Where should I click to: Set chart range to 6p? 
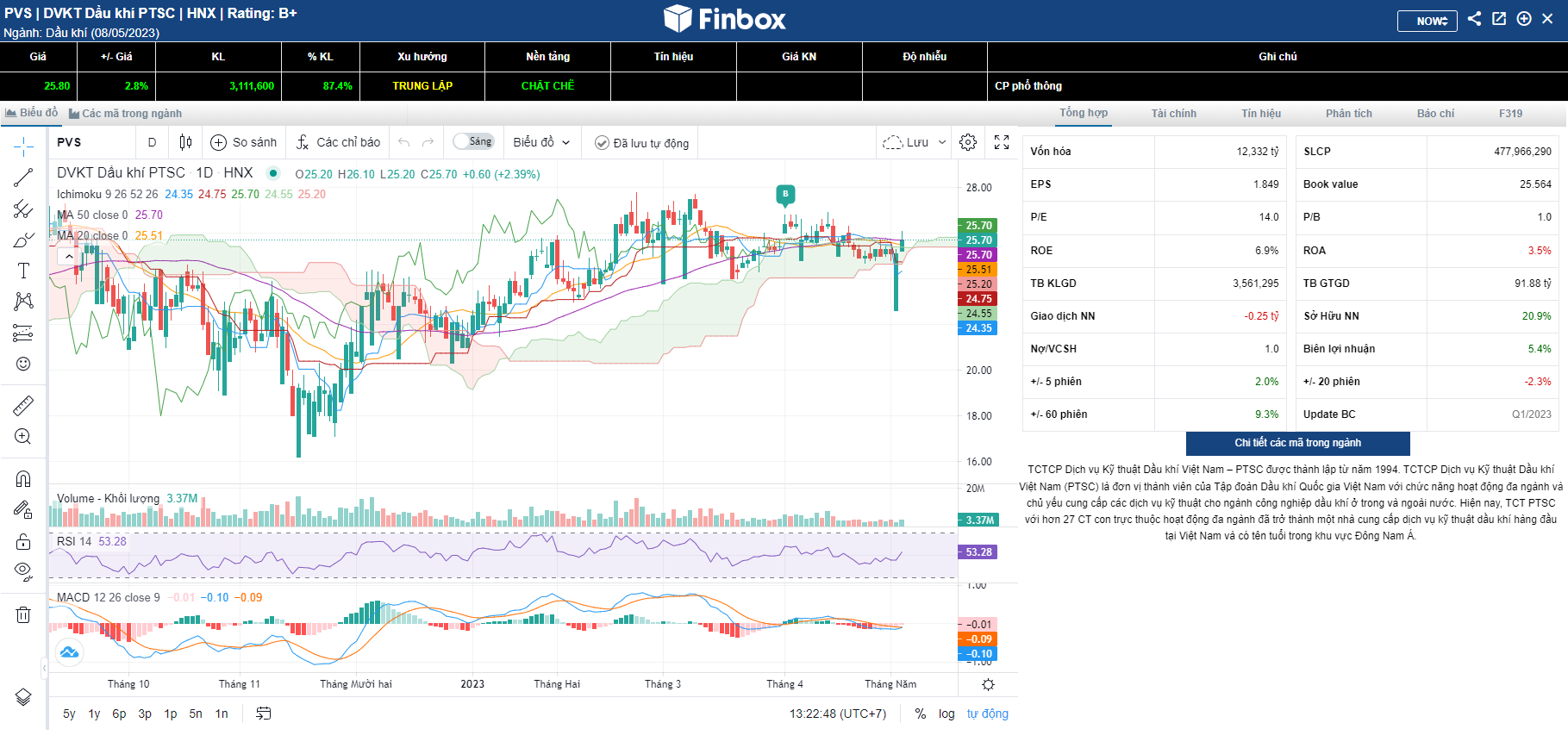click(119, 713)
